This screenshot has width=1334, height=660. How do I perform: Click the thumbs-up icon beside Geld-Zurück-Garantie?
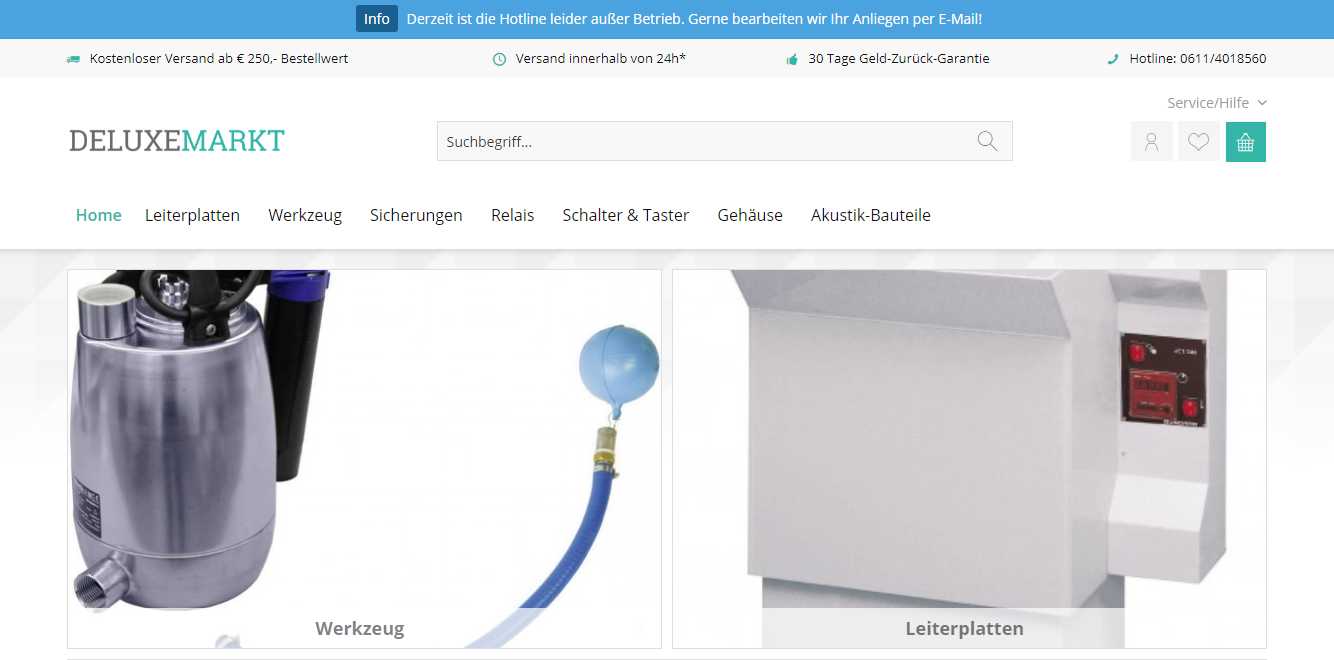click(x=792, y=59)
